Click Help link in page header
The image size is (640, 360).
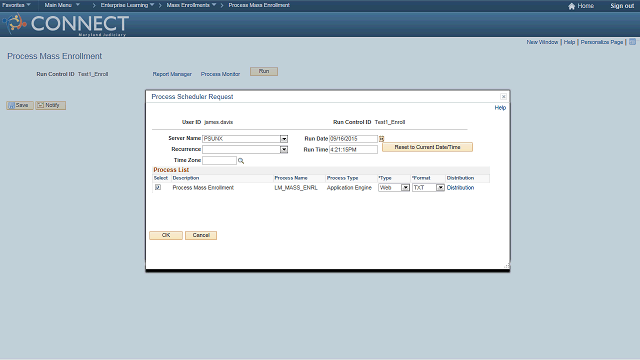[x=569, y=42]
